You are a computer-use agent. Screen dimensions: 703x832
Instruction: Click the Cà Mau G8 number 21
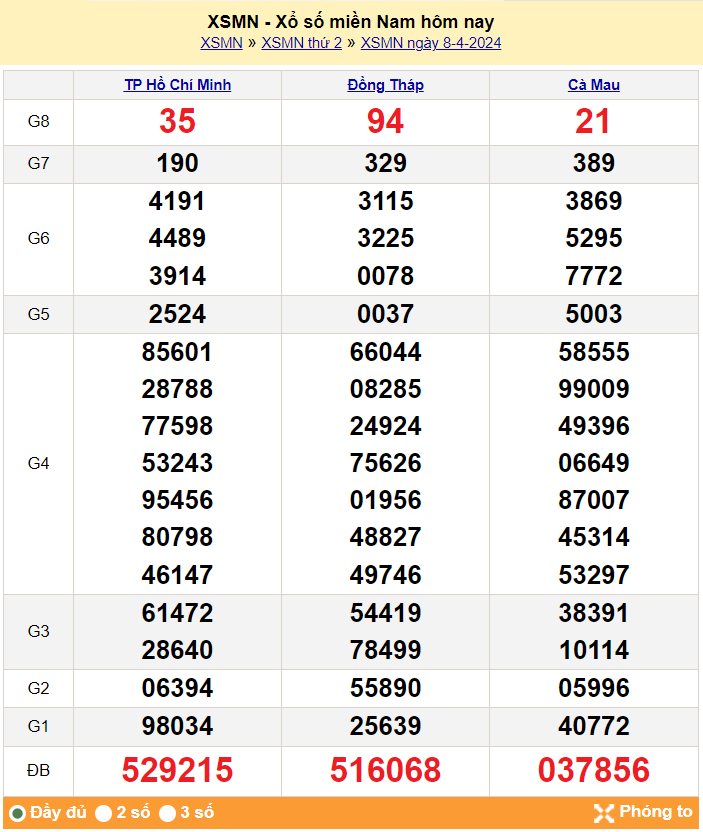(x=593, y=122)
